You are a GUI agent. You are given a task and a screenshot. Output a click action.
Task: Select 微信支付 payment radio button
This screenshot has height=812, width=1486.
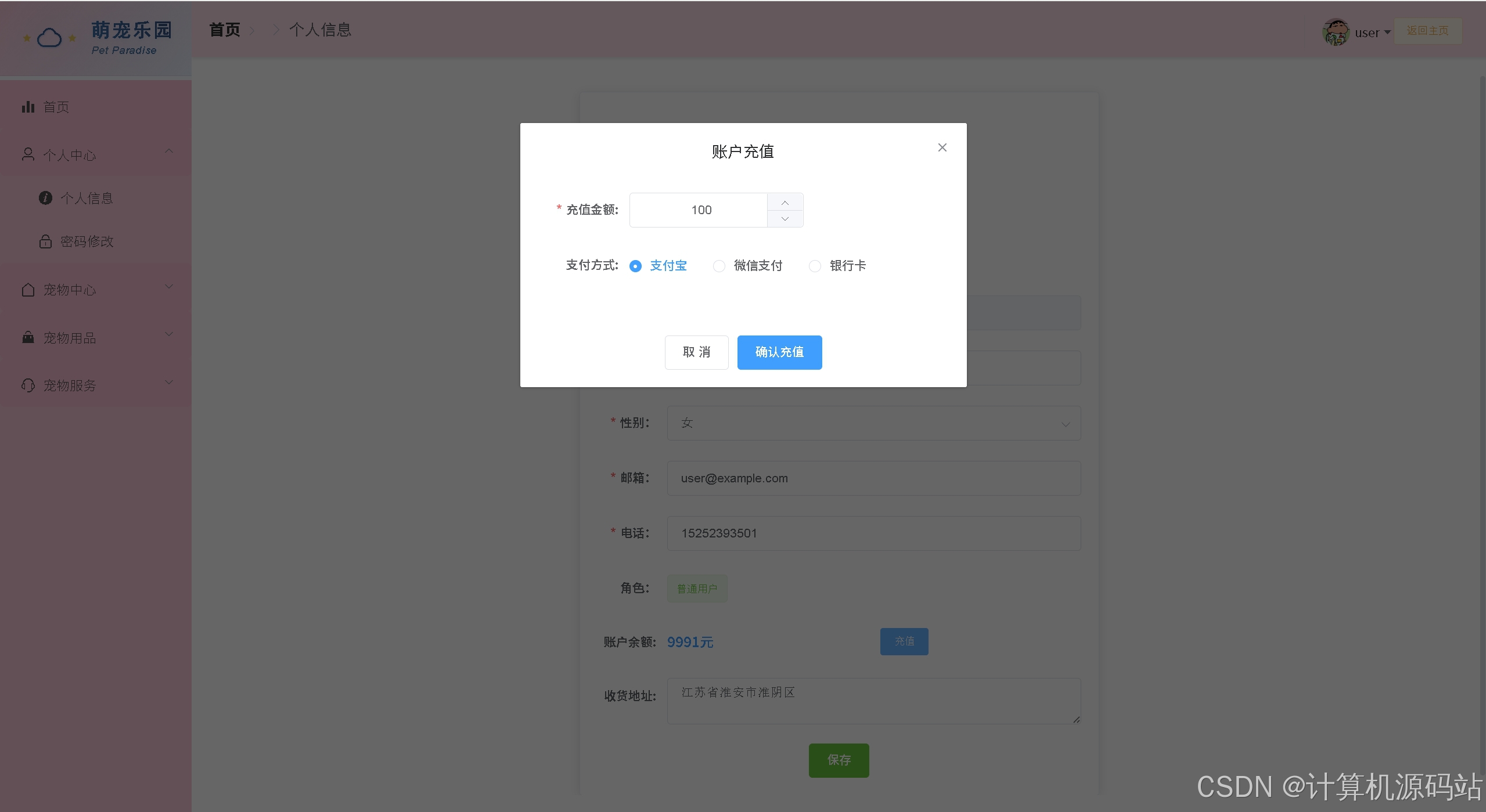pos(719,266)
